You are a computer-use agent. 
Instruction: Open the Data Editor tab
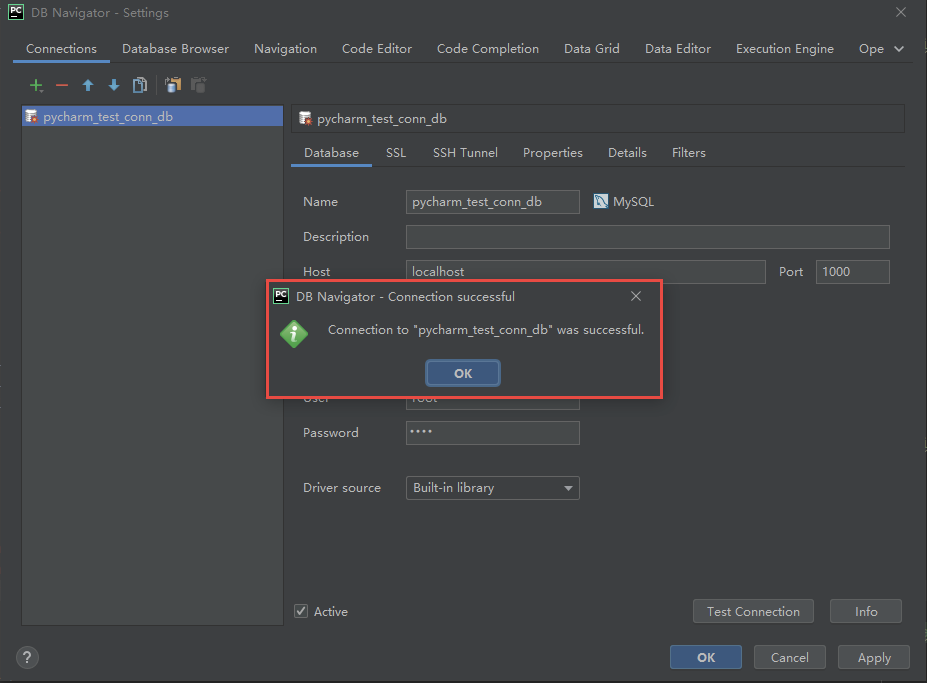[678, 49]
